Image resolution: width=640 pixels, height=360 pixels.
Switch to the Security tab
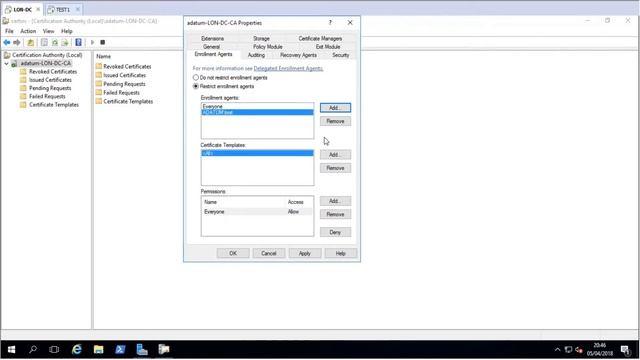click(340, 55)
